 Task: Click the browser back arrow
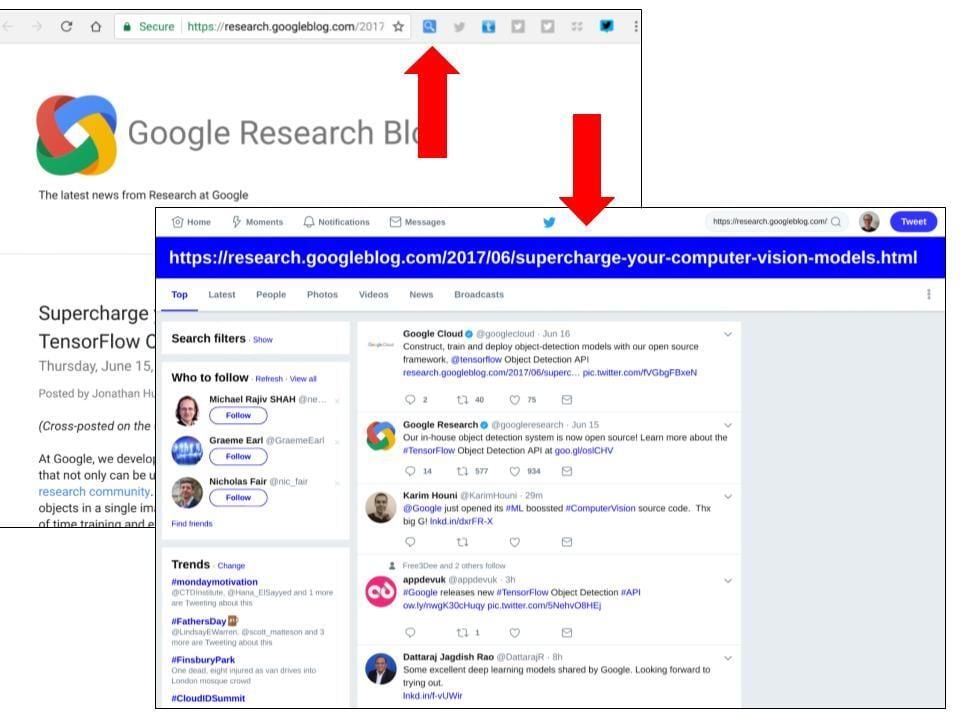[8, 26]
